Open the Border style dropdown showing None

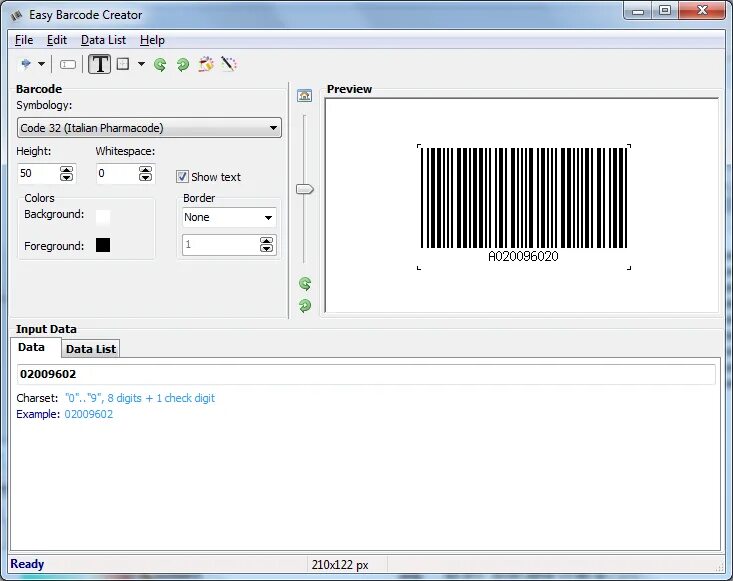pyautogui.click(x=229, y=217)
